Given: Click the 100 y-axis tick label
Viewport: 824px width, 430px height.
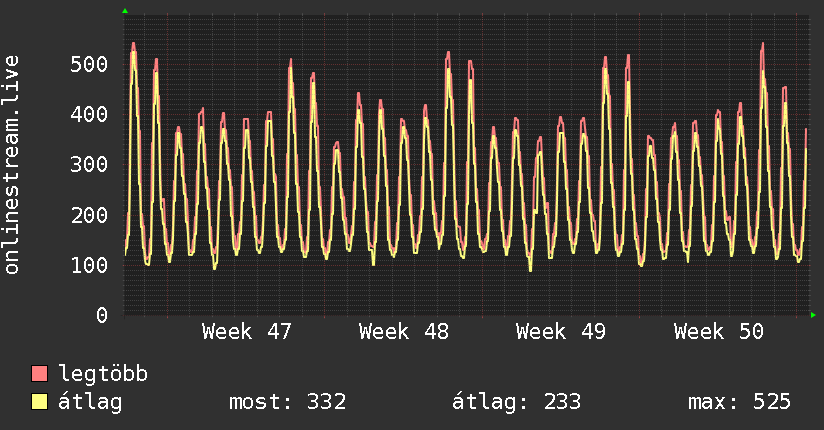Looking at the screenshot, I should [89, 265].
